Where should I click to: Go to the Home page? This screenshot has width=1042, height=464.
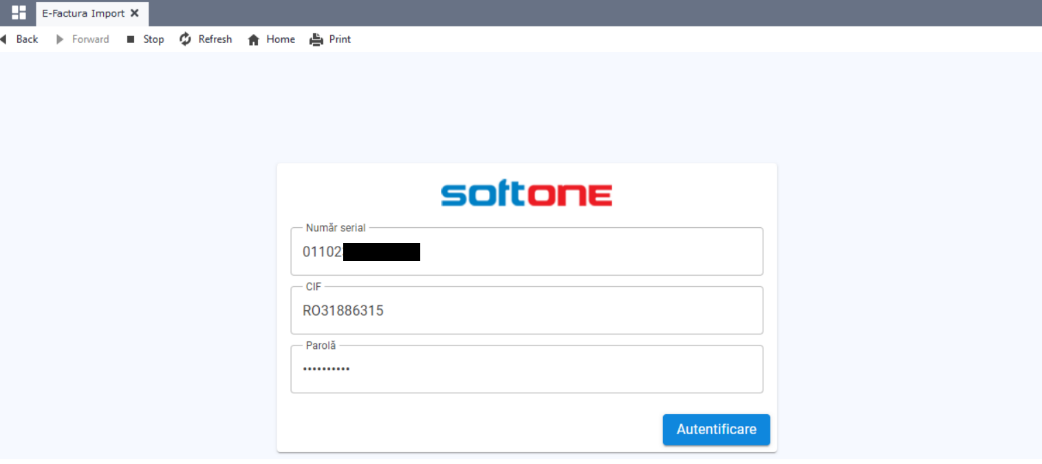(x=271, y=39)
